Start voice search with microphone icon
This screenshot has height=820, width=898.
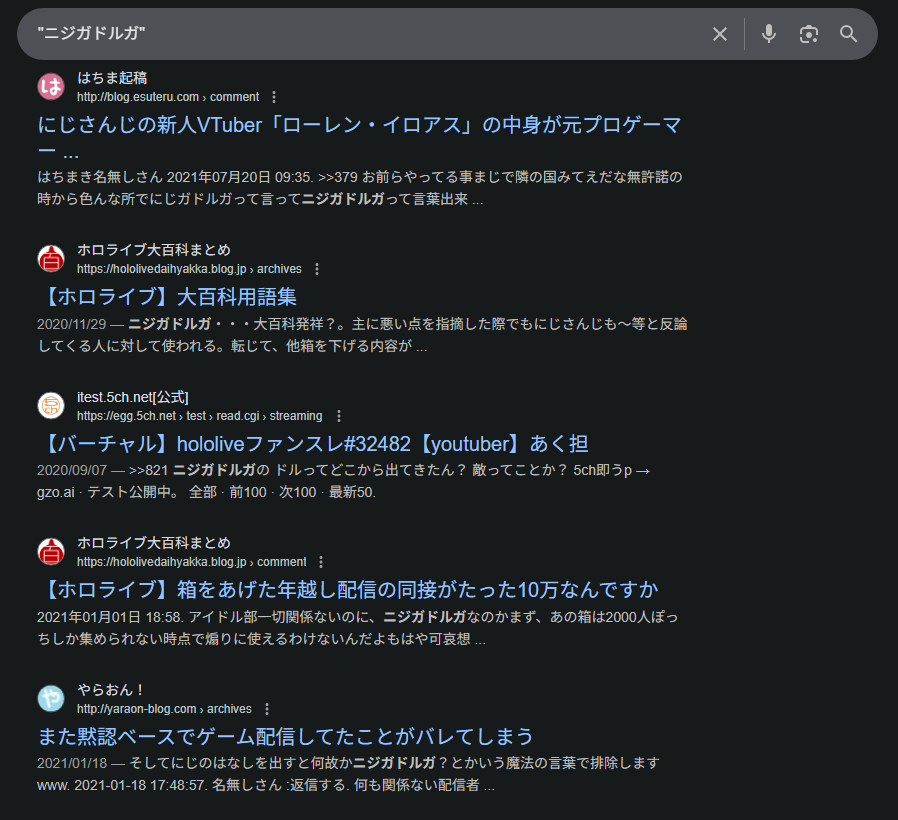768,34
